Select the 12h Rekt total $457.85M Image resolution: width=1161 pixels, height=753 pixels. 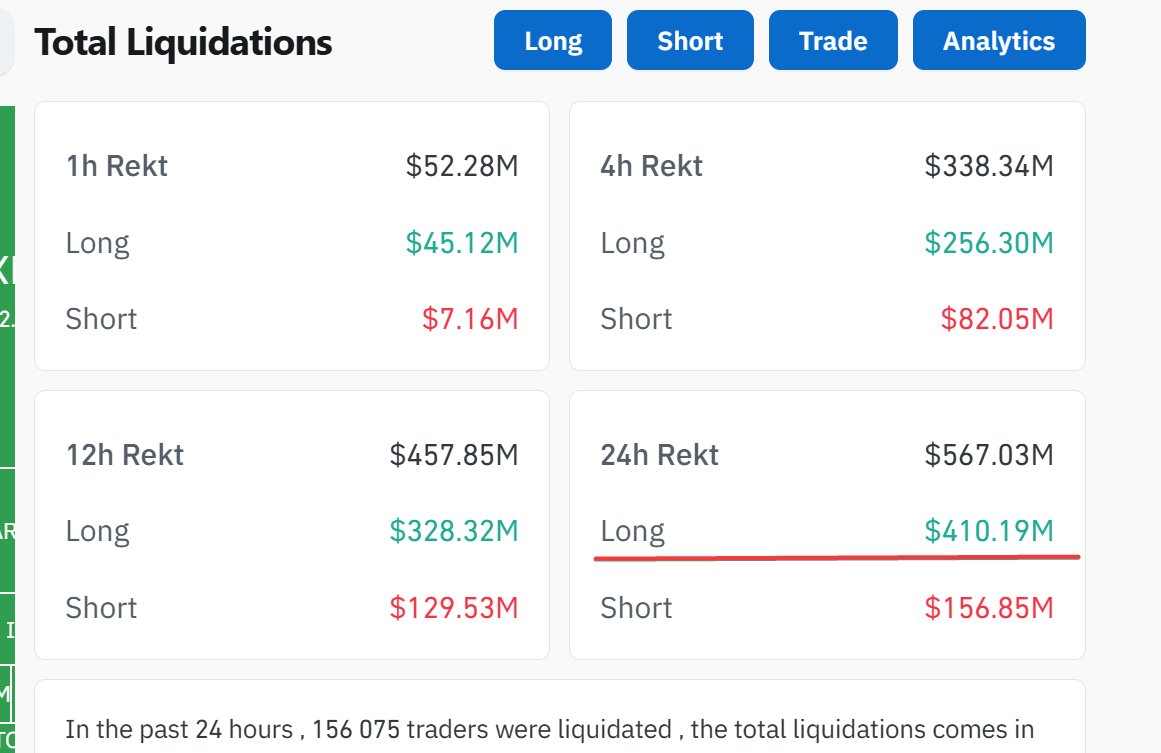coord(454,455)
